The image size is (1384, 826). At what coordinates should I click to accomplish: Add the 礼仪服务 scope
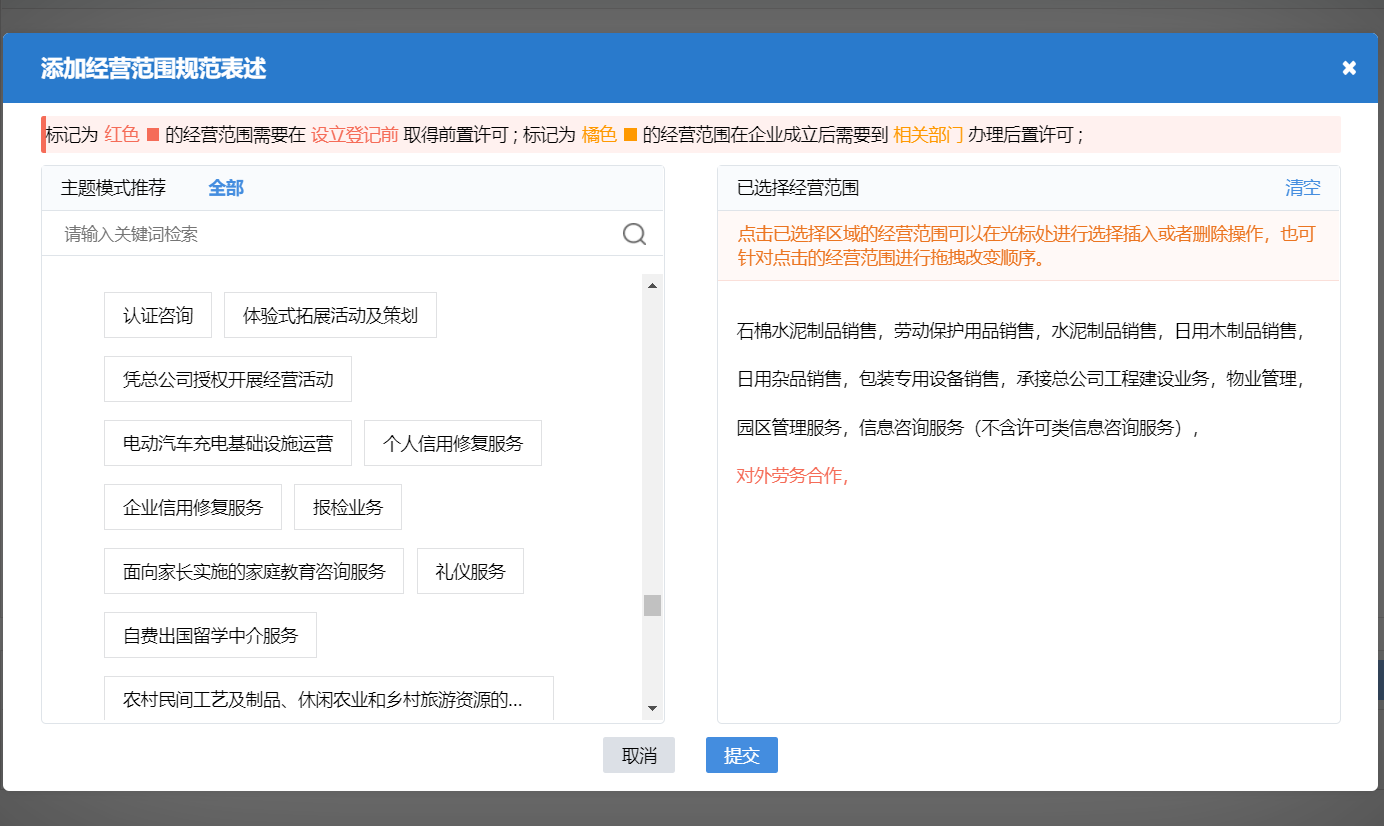click(470, 570)
